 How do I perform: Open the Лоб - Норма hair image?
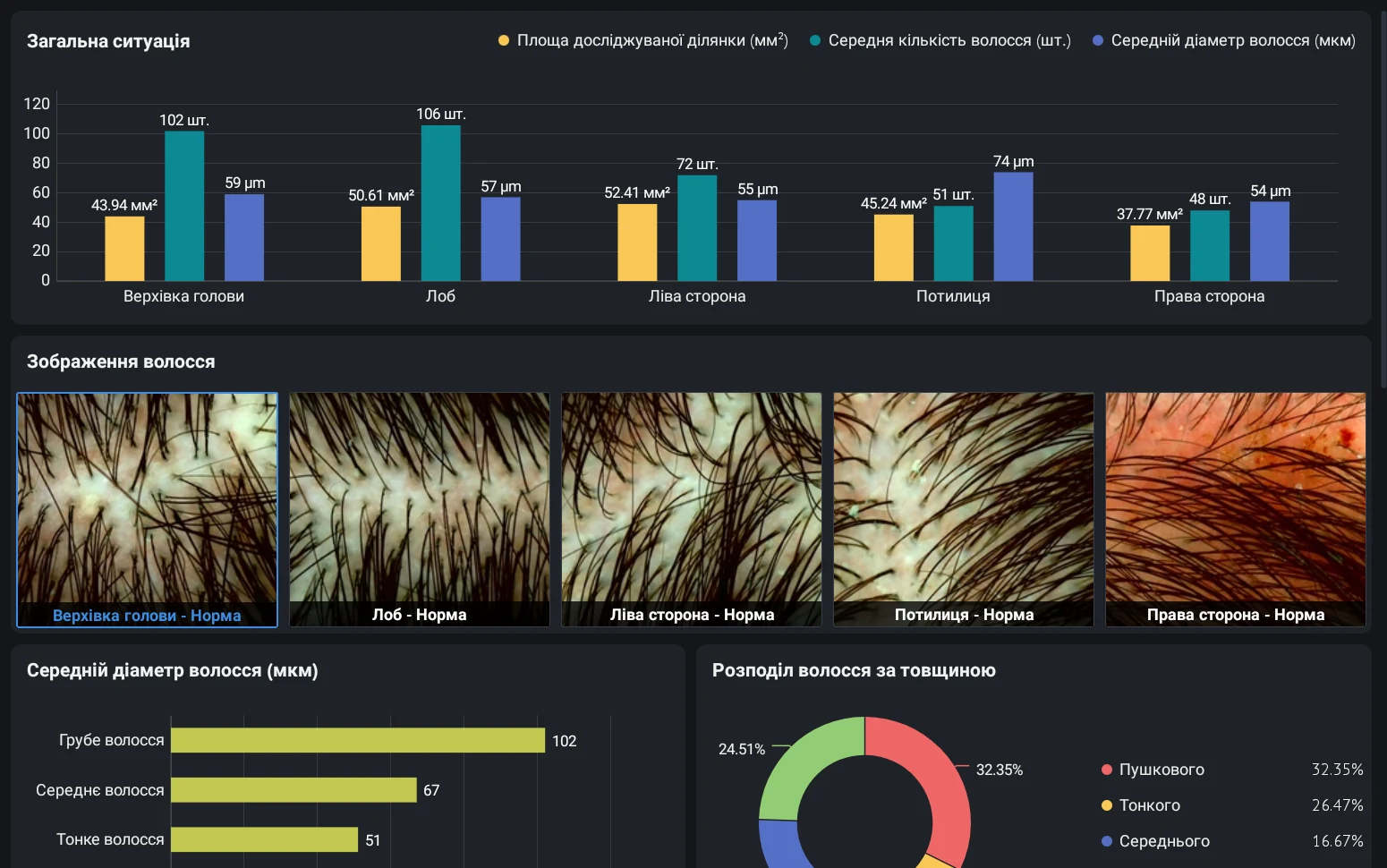coord(420,510)
